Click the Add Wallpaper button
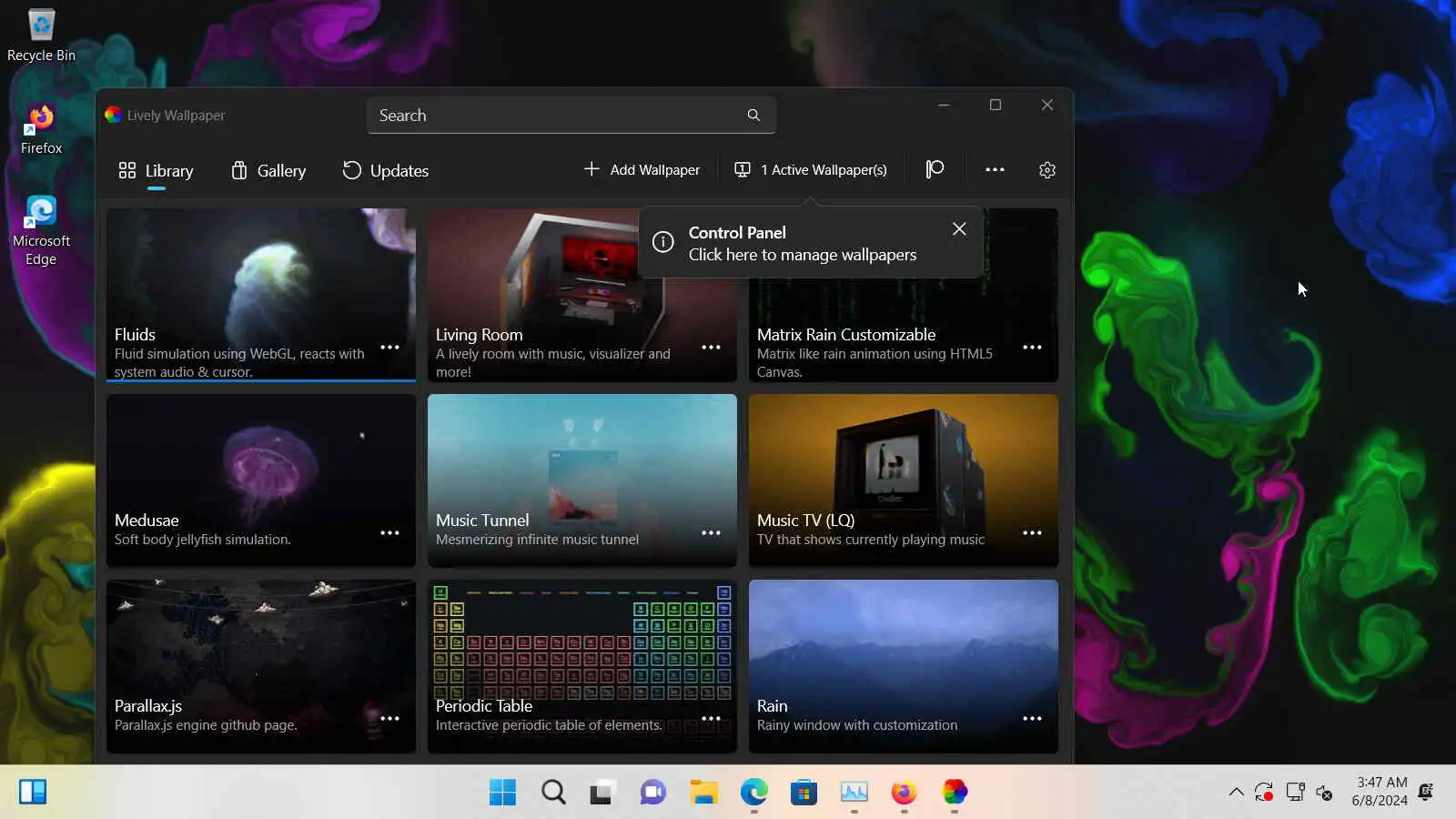This screenshot has width=1456, height=819. click(642, 170)
